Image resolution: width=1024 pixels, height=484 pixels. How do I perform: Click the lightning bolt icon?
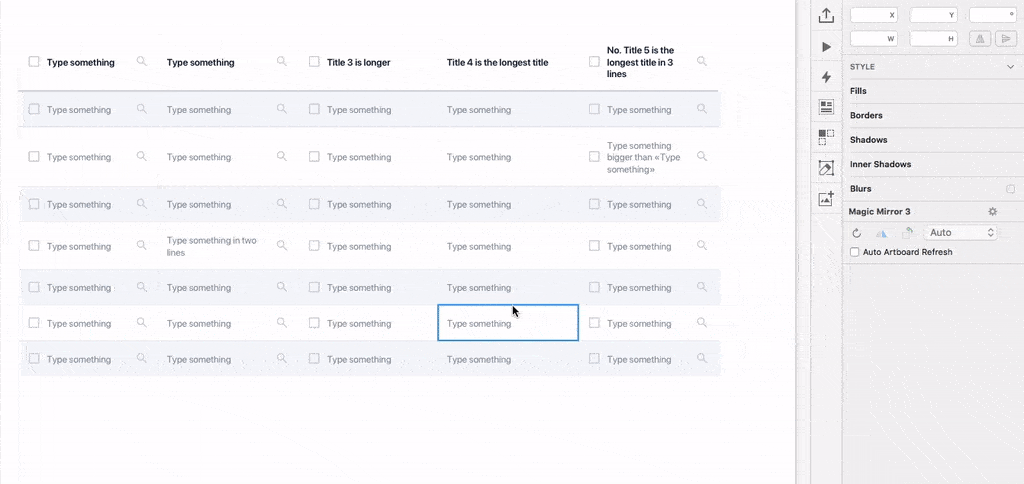(x=826, y=77)
